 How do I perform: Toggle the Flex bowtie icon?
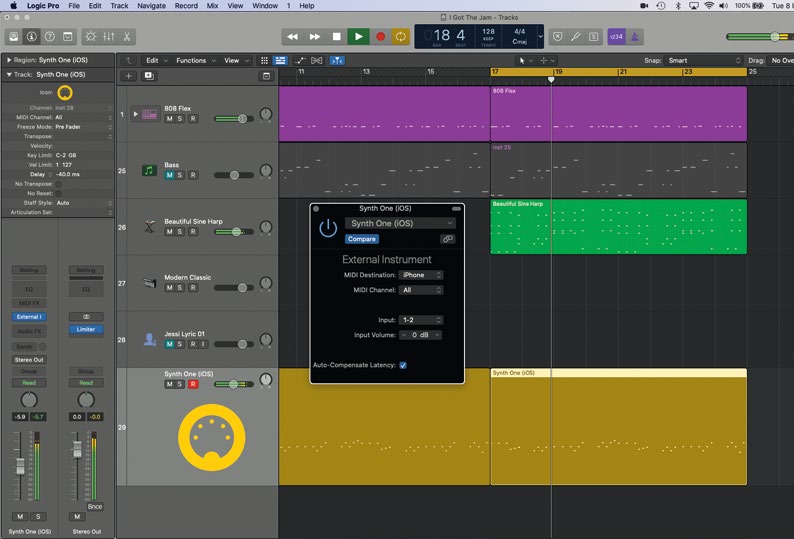[316, 60]
